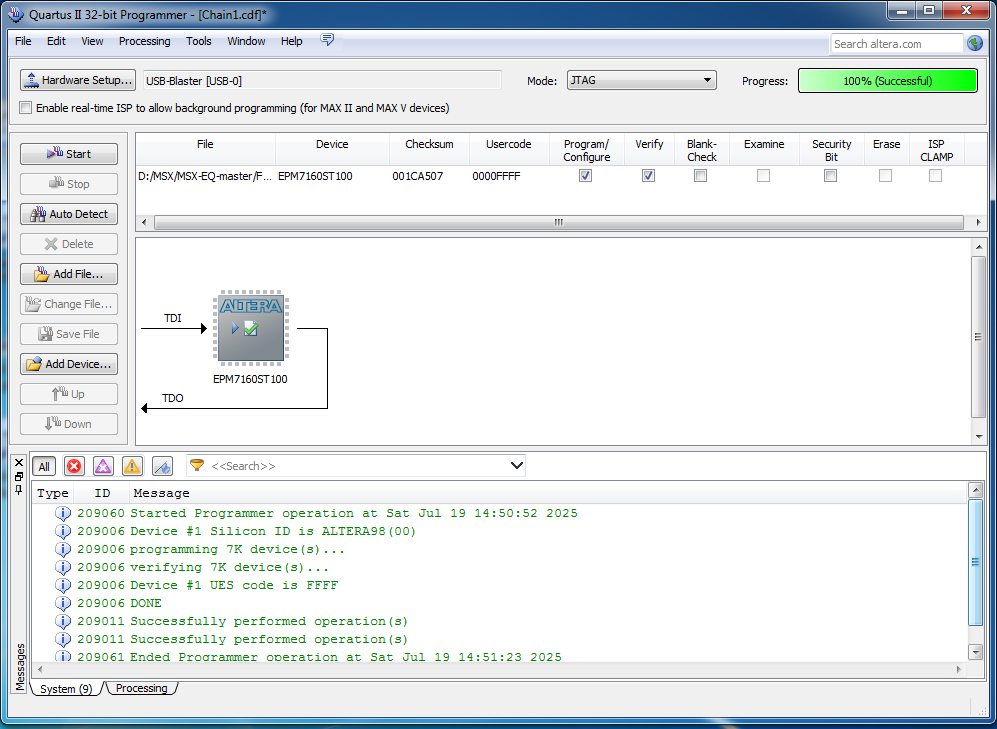Click info icon of 'programming 7K device' message
The height and width of the screenshot is (729, 997).
pos(63,548)
